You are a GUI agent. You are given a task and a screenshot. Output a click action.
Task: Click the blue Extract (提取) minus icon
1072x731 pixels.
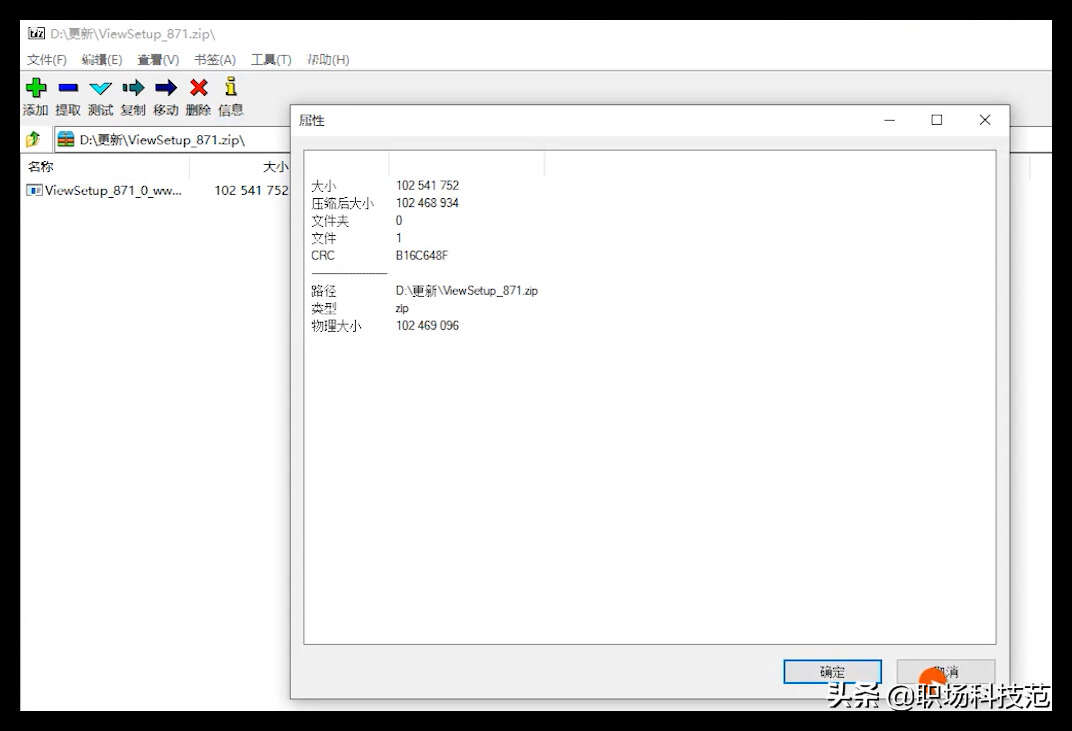coord(68,88)
